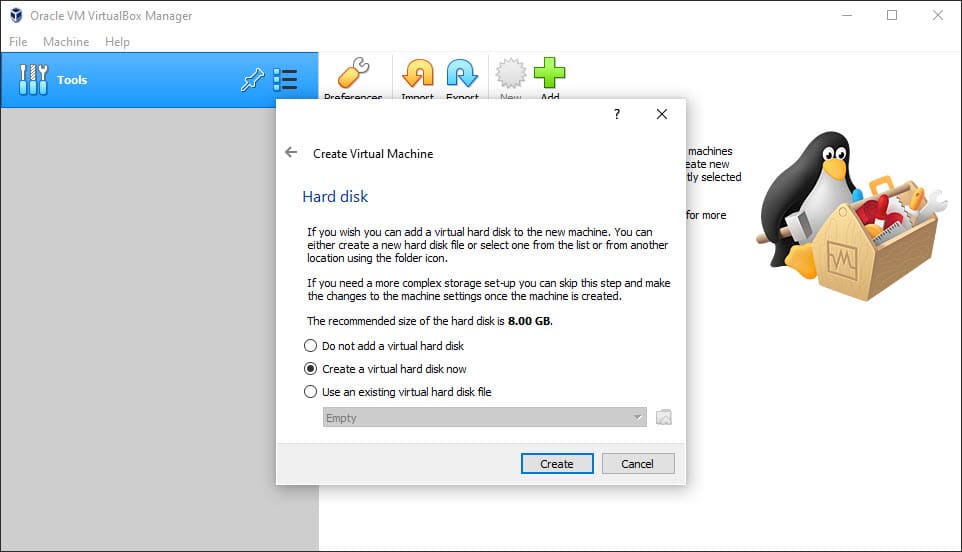Click the Tools pin icon
Viewport: 962px width, 552px height.
252,80
